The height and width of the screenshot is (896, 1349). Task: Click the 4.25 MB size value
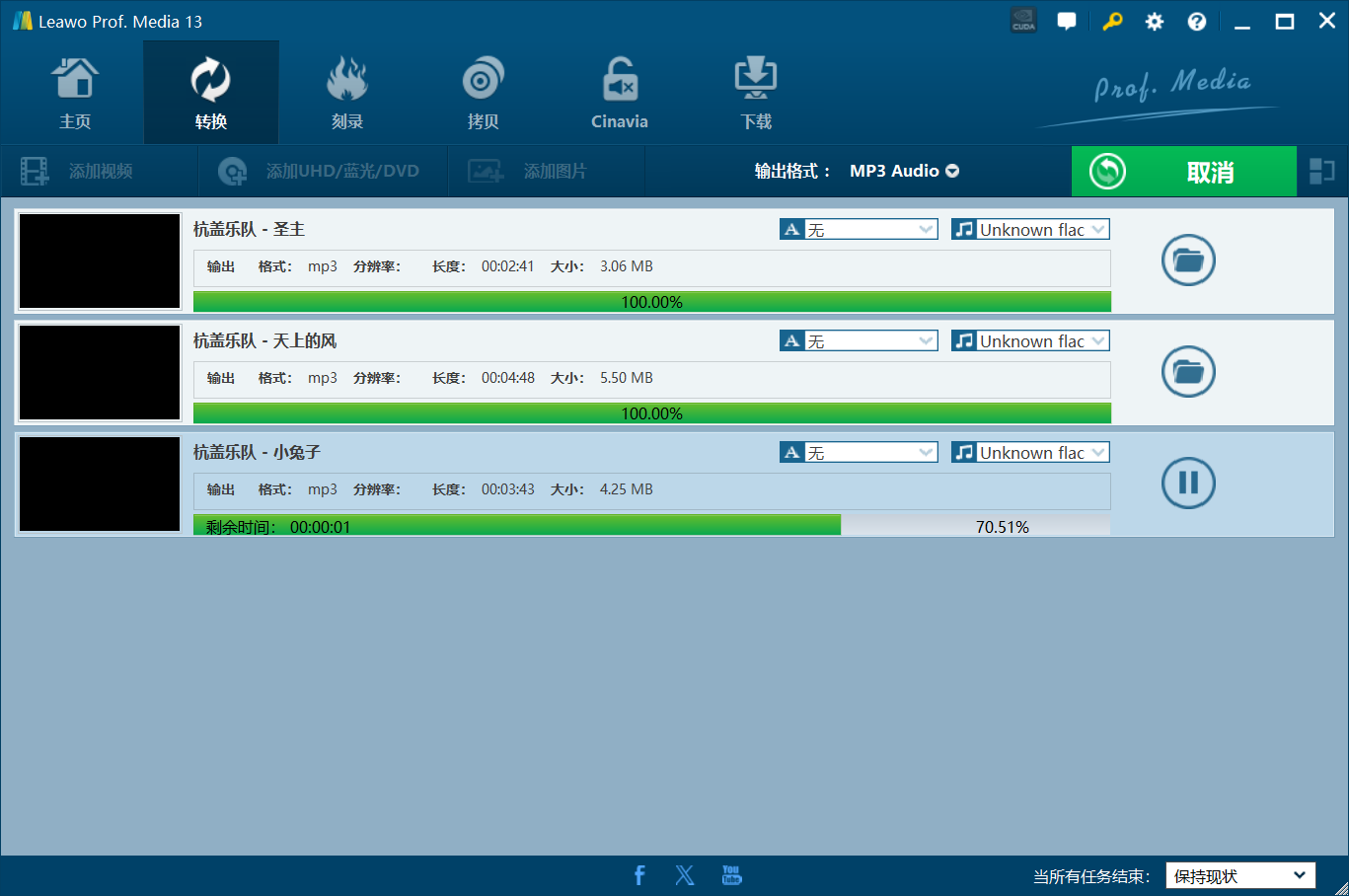(x=627, y=489)
